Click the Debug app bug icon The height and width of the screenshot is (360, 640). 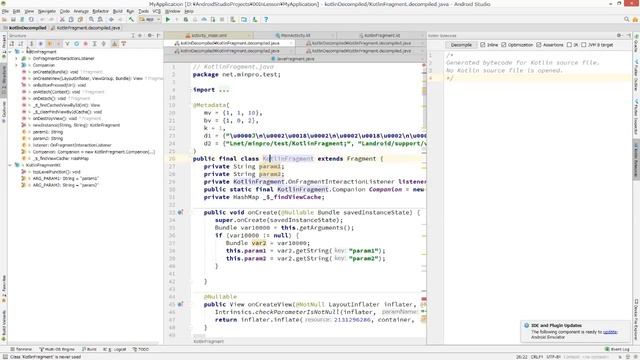(x=186, y=19)
